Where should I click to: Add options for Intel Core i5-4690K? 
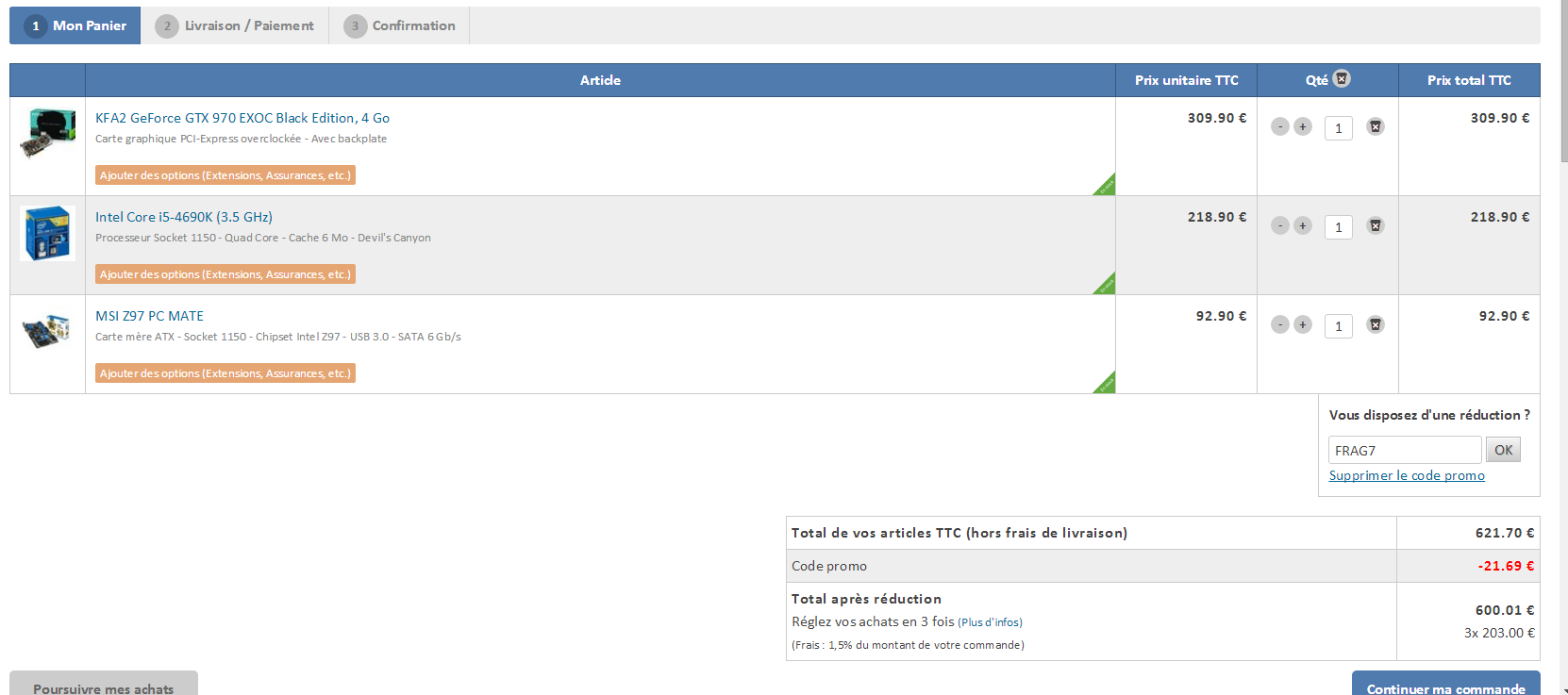(x=225, y=274)
